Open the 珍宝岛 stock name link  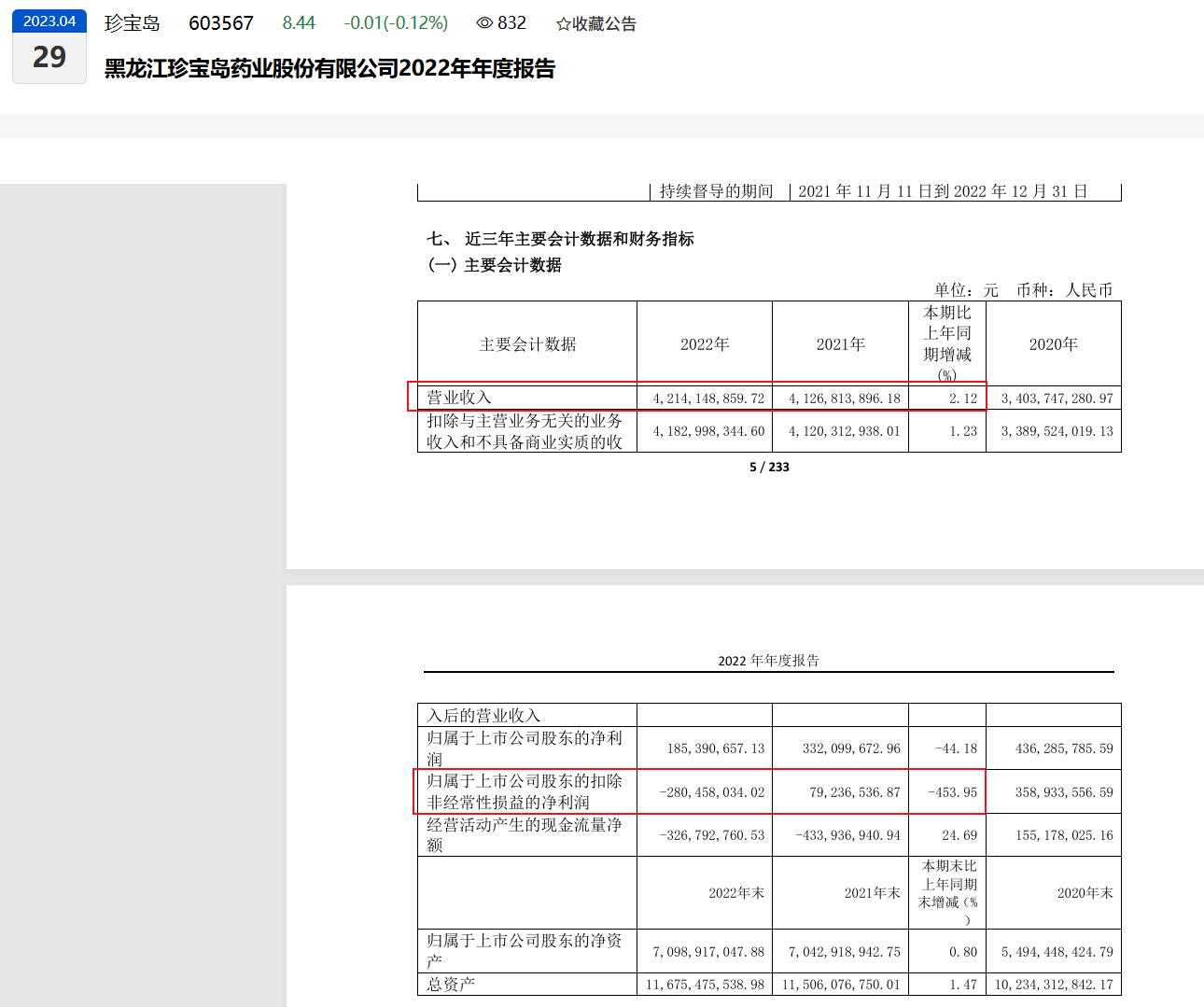click(132, 23)
